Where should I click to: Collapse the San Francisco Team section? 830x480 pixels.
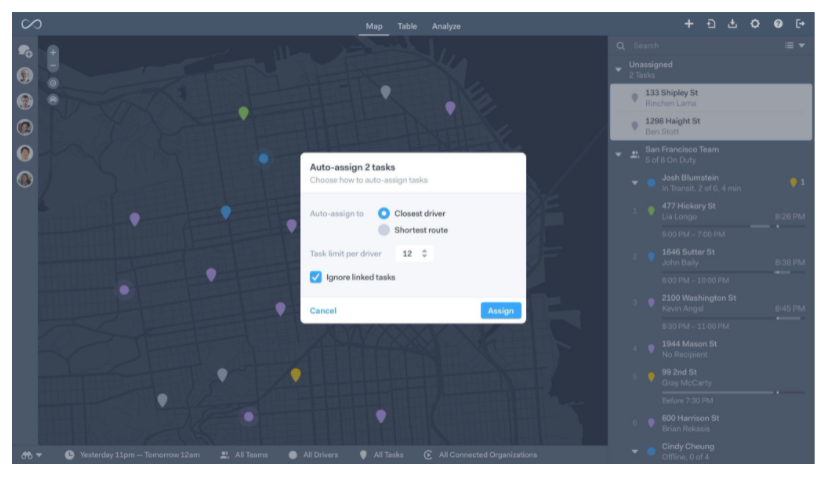pos(618,155)
